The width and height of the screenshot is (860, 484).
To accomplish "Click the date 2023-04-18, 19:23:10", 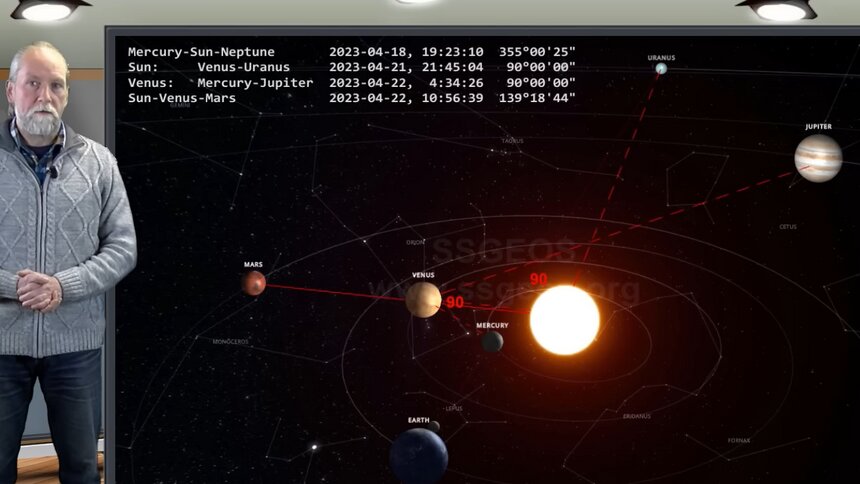I will 406,52.
